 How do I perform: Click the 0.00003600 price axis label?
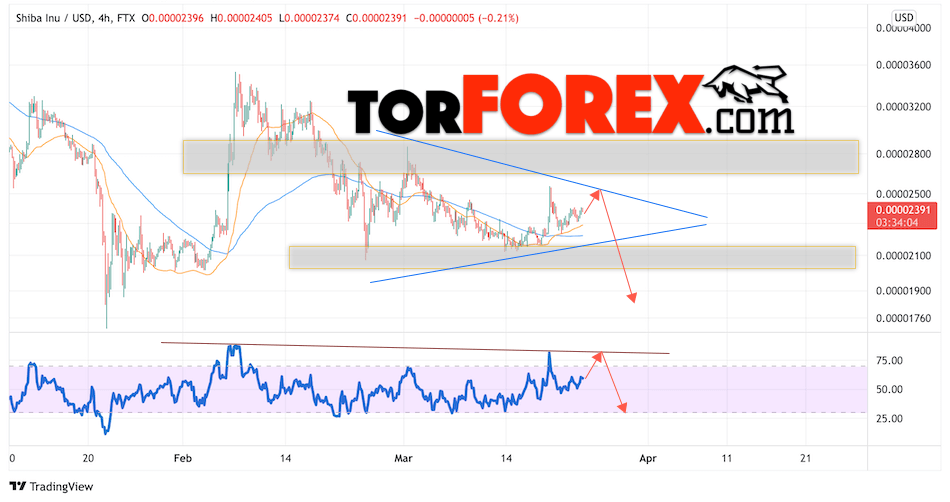(903, 65)
